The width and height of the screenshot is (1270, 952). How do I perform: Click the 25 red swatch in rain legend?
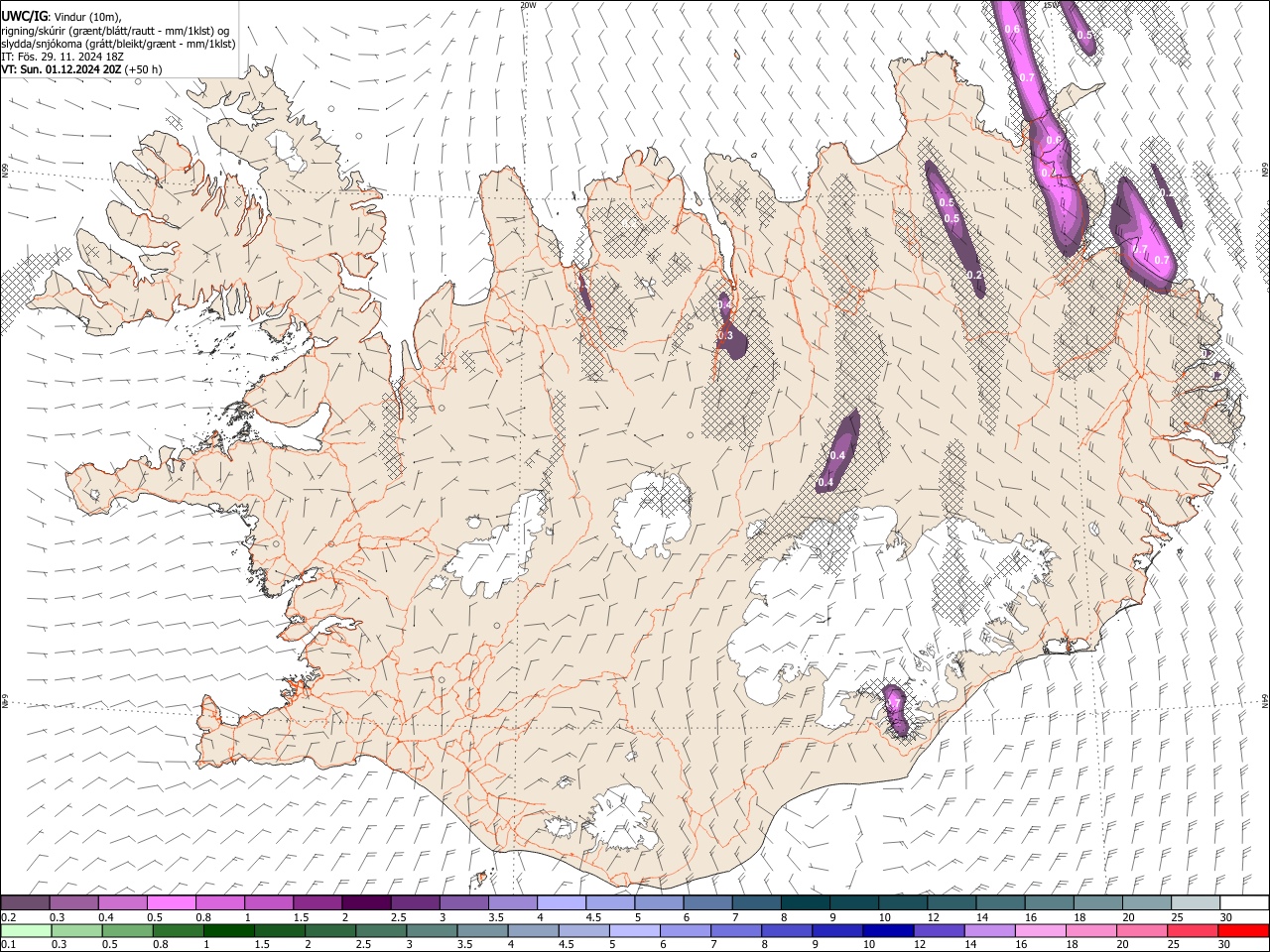tap(1193, 930)
